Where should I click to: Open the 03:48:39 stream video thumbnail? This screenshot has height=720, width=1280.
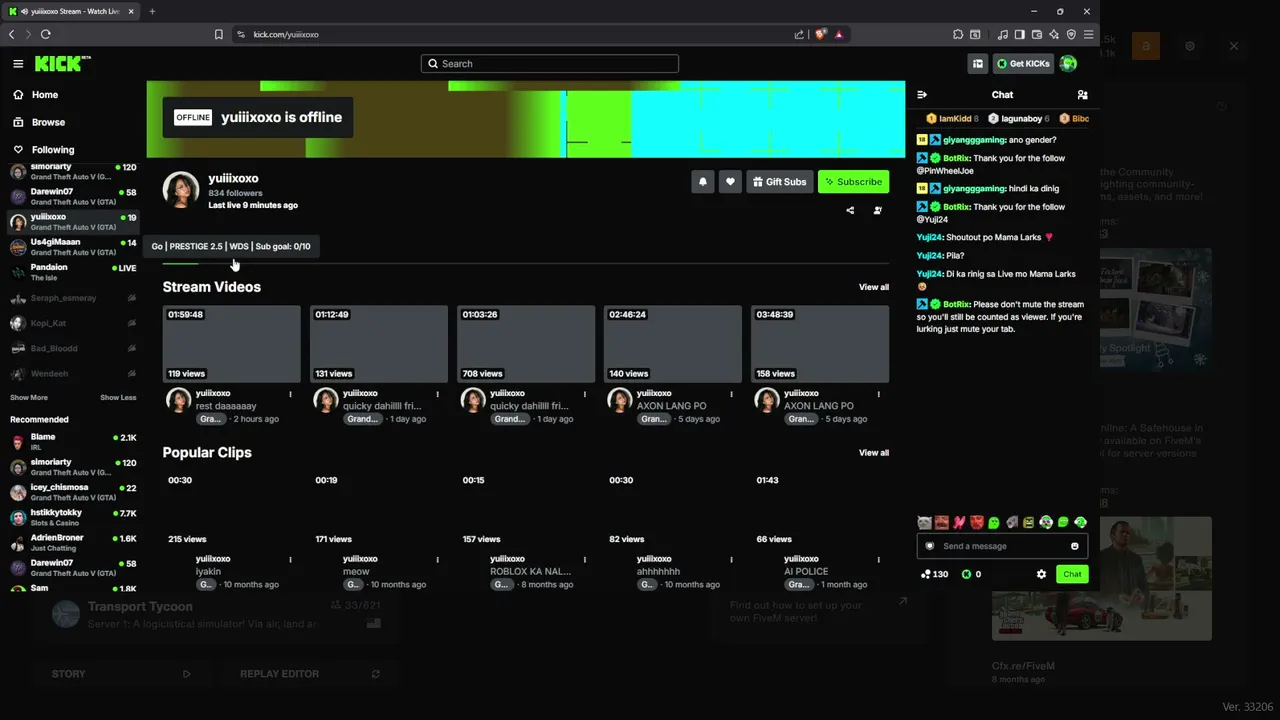click(820, 344)
